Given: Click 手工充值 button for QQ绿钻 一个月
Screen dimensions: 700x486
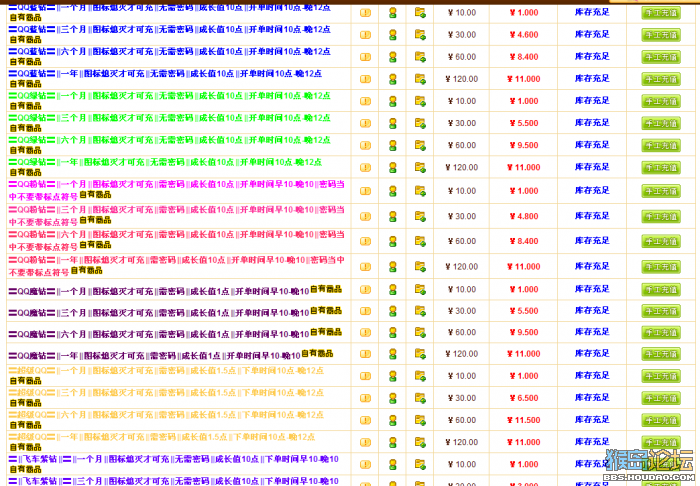Looking at the screenshot, I should click(661, 101).
